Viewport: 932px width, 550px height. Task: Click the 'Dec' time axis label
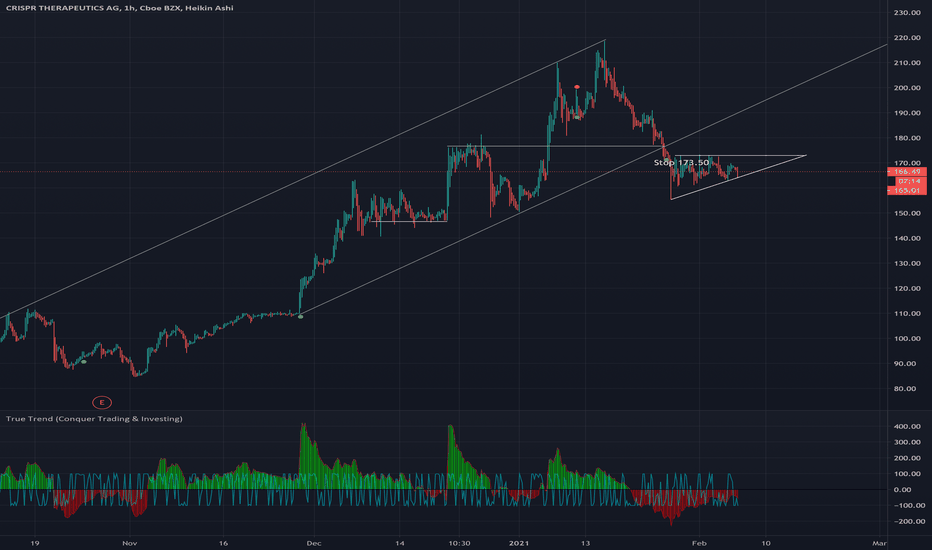[x=314, y=543]
